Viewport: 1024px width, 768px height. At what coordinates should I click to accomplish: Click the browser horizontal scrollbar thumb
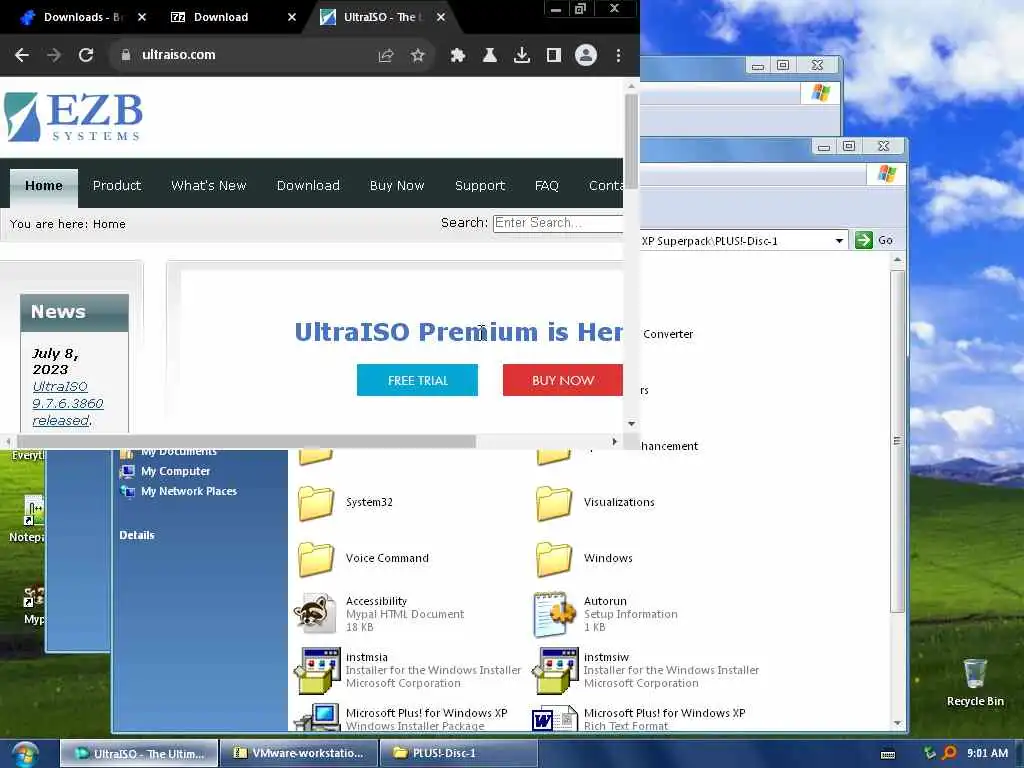click(246, 441)
